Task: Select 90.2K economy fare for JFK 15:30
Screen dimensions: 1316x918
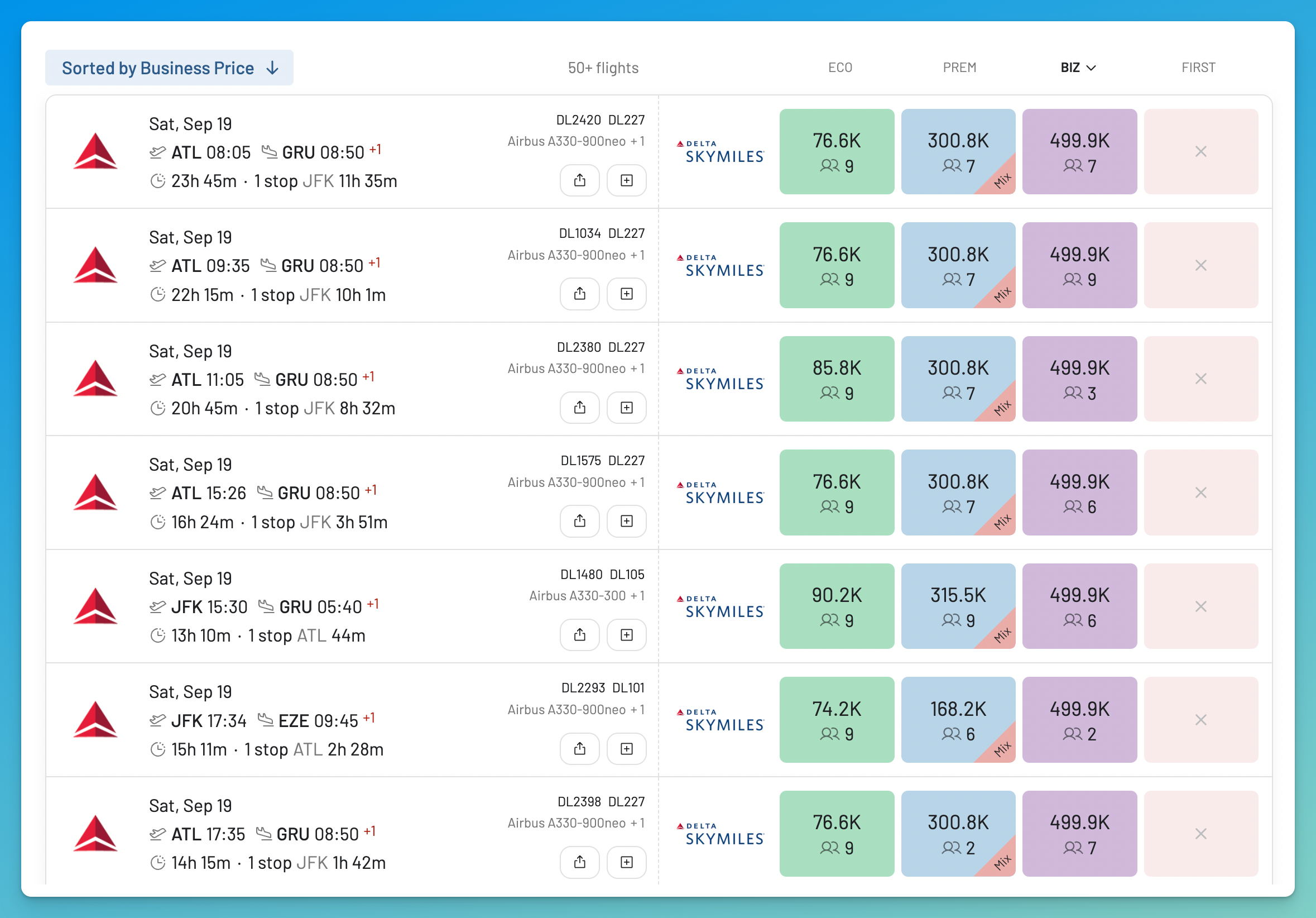Action: pyautogui.click(x=836, y=606)
